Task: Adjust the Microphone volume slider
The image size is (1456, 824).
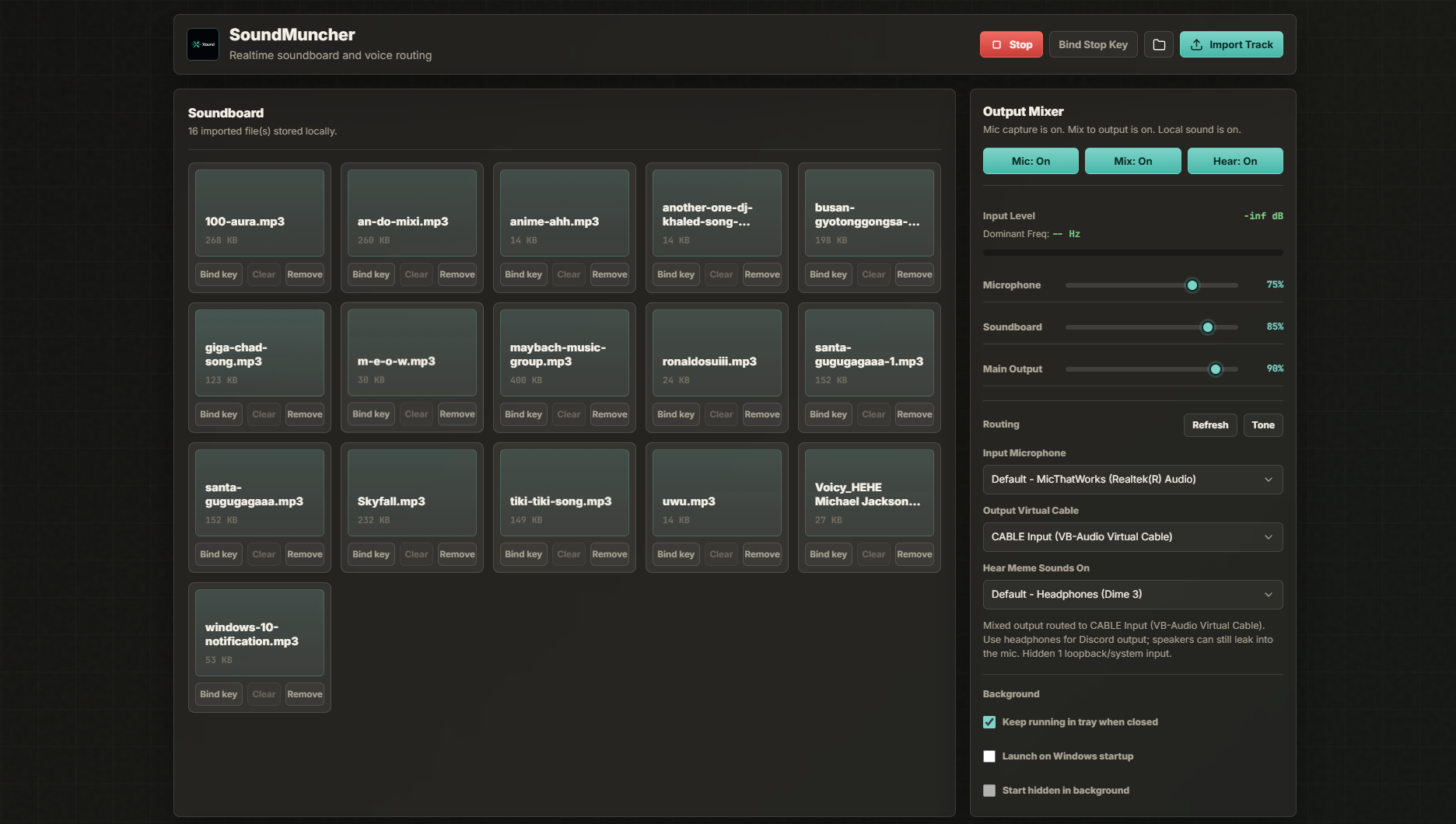Action: pos(1151,285)
